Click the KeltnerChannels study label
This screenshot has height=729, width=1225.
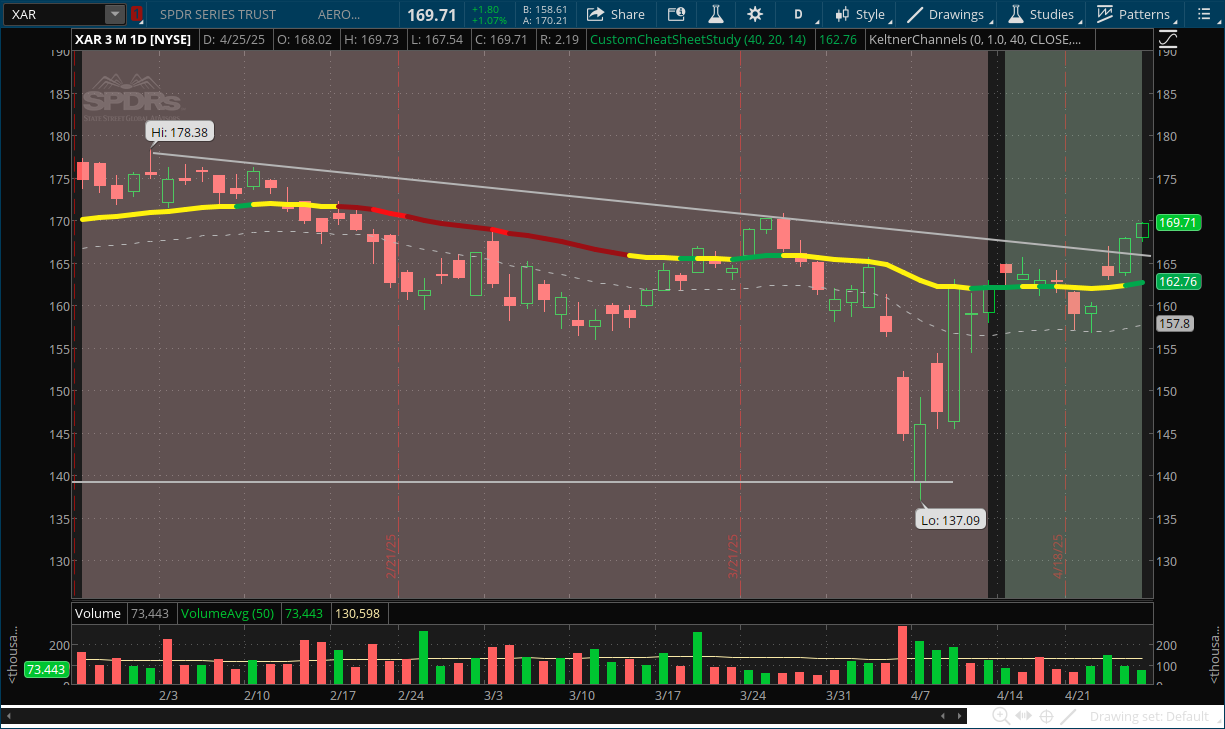977,39
